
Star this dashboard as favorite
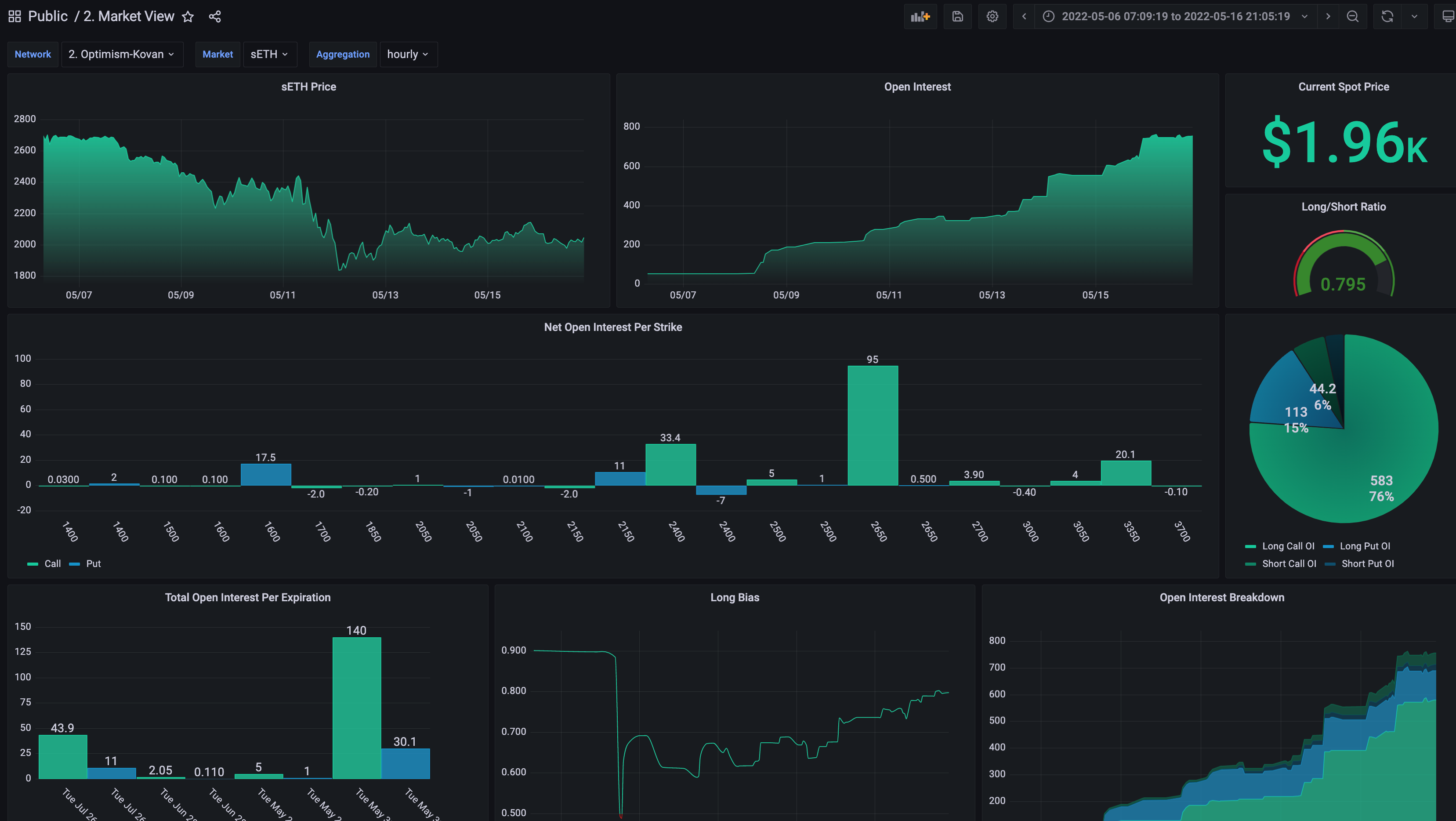point(188,16)
